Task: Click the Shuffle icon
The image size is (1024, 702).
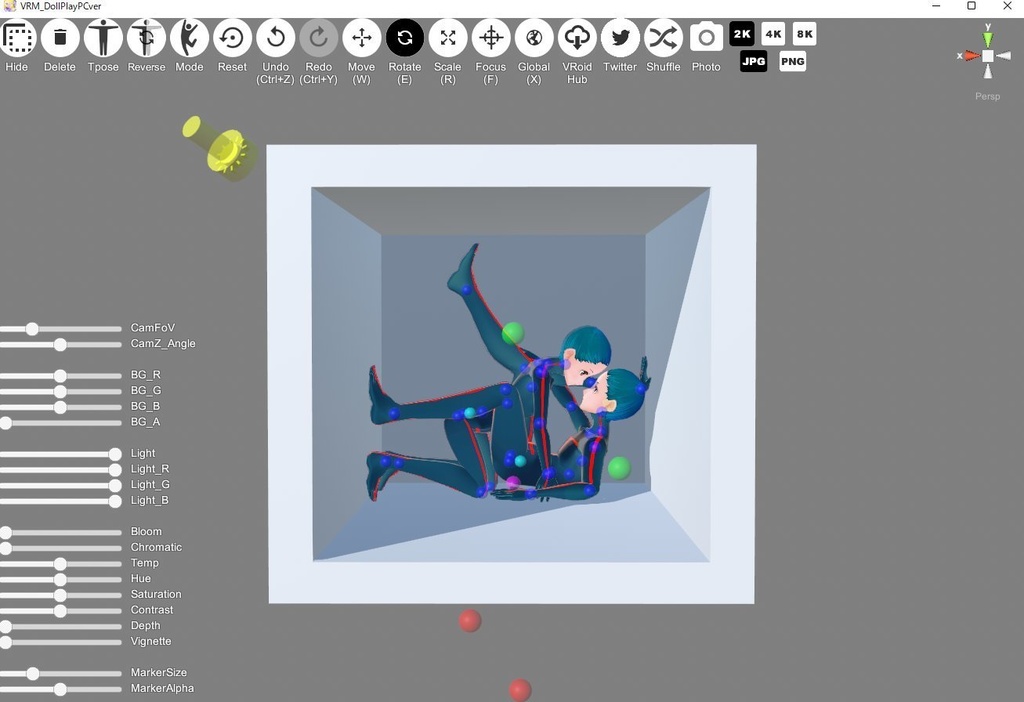Action: click(664, 38)
